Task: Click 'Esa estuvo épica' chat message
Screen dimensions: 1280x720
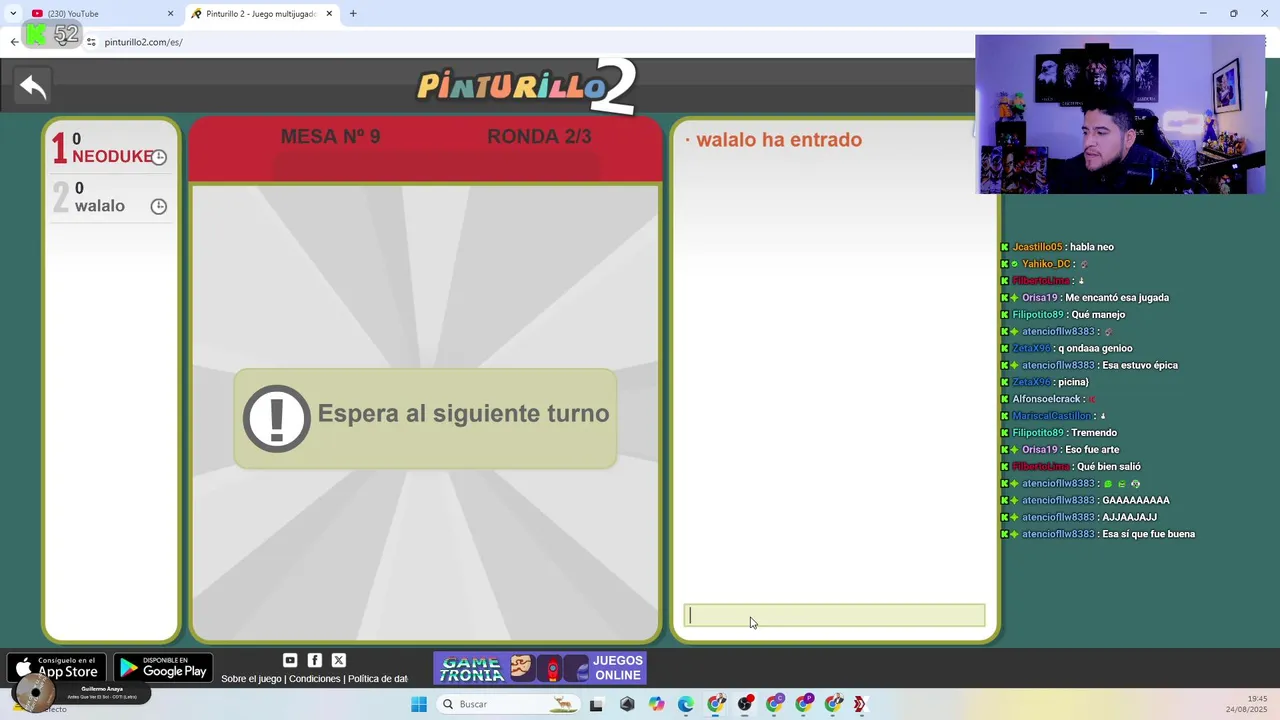Action: tap(1089, 366)
